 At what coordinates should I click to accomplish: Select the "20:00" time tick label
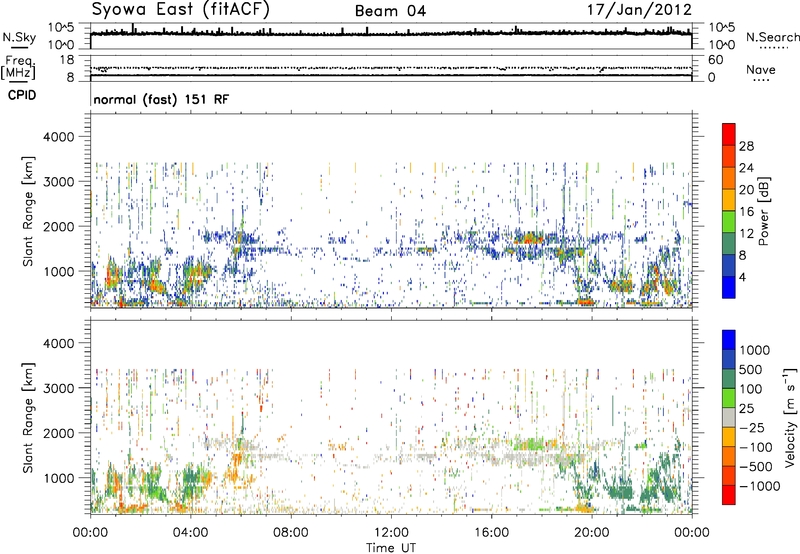(591, 533)
